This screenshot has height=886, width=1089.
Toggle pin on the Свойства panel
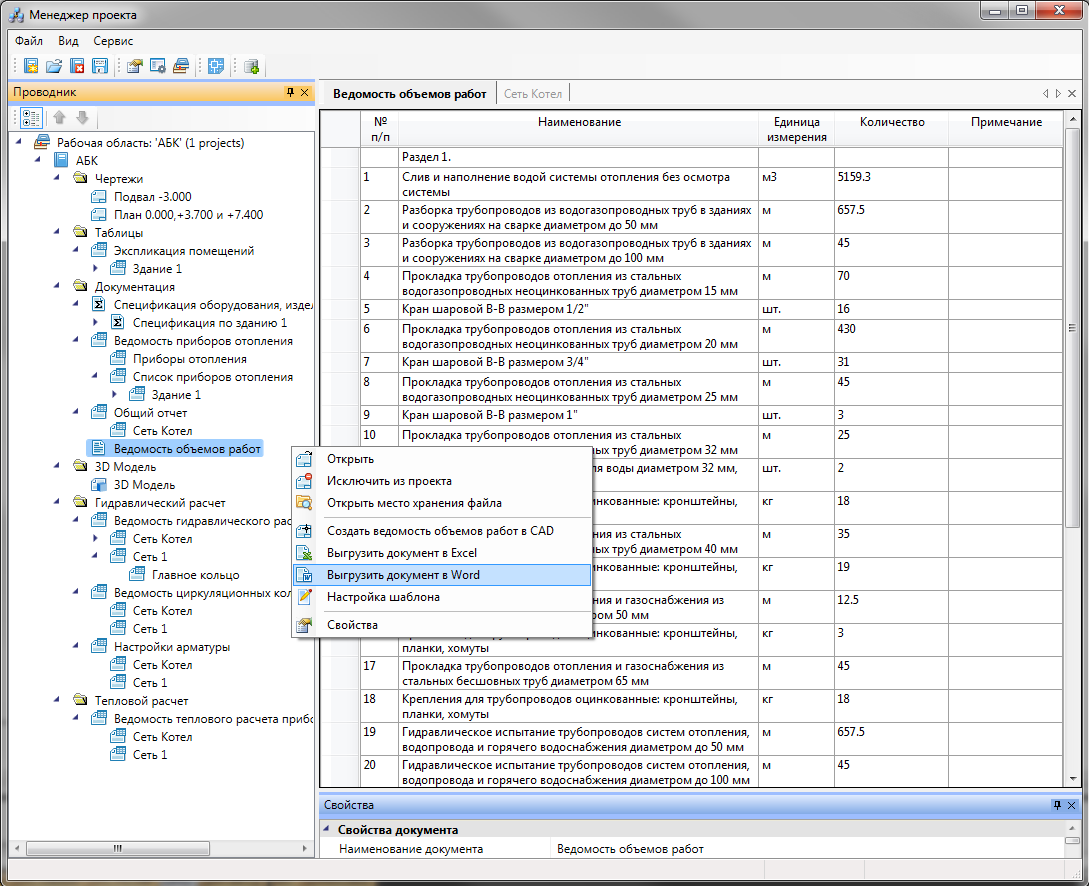tap(1057, 805)
